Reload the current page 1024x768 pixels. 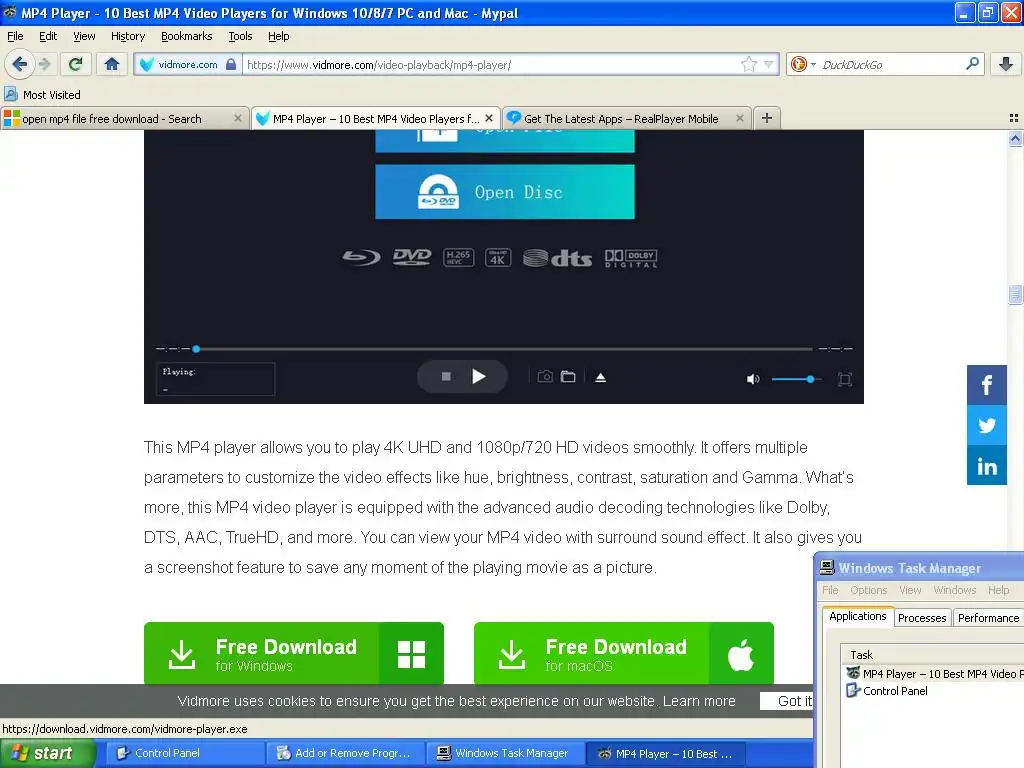click(x=75, y=64)
